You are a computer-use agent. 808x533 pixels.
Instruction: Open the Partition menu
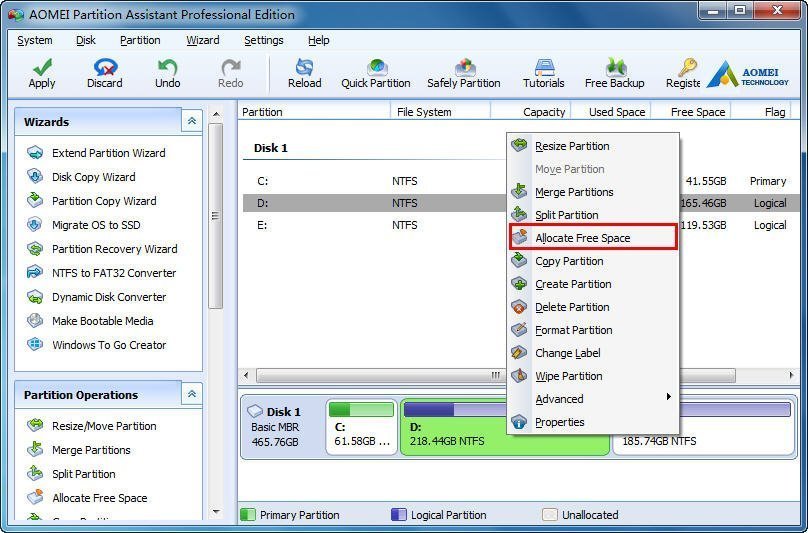[140, 40]
